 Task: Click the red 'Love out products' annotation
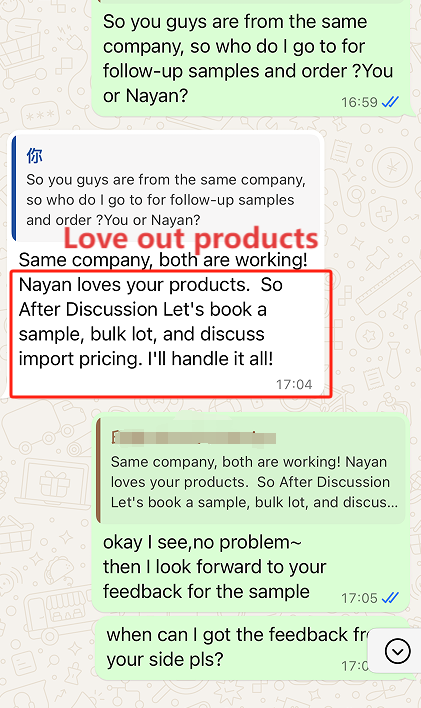(x=191, y=238)
